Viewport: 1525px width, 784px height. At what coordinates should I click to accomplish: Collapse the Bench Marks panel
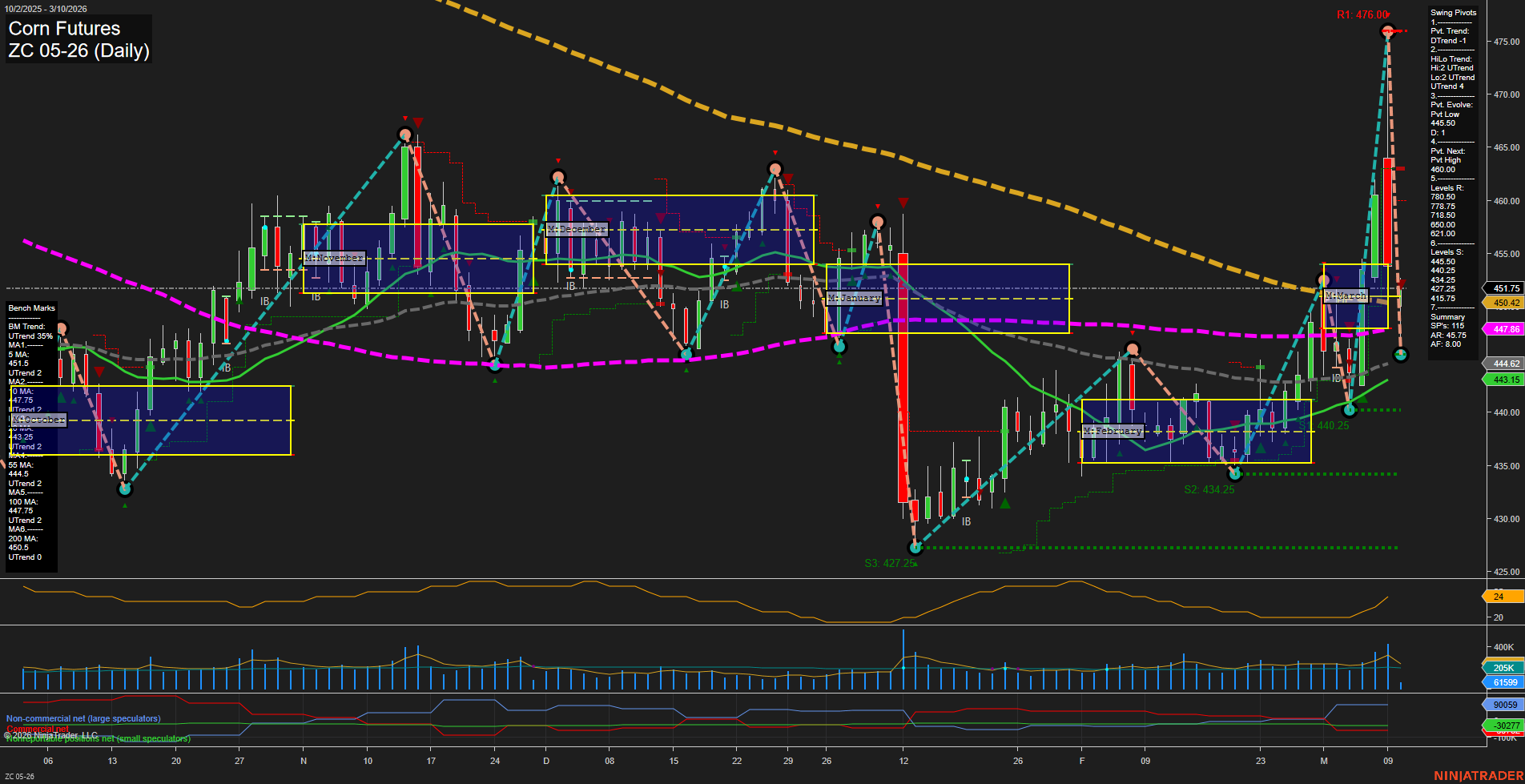30,308
